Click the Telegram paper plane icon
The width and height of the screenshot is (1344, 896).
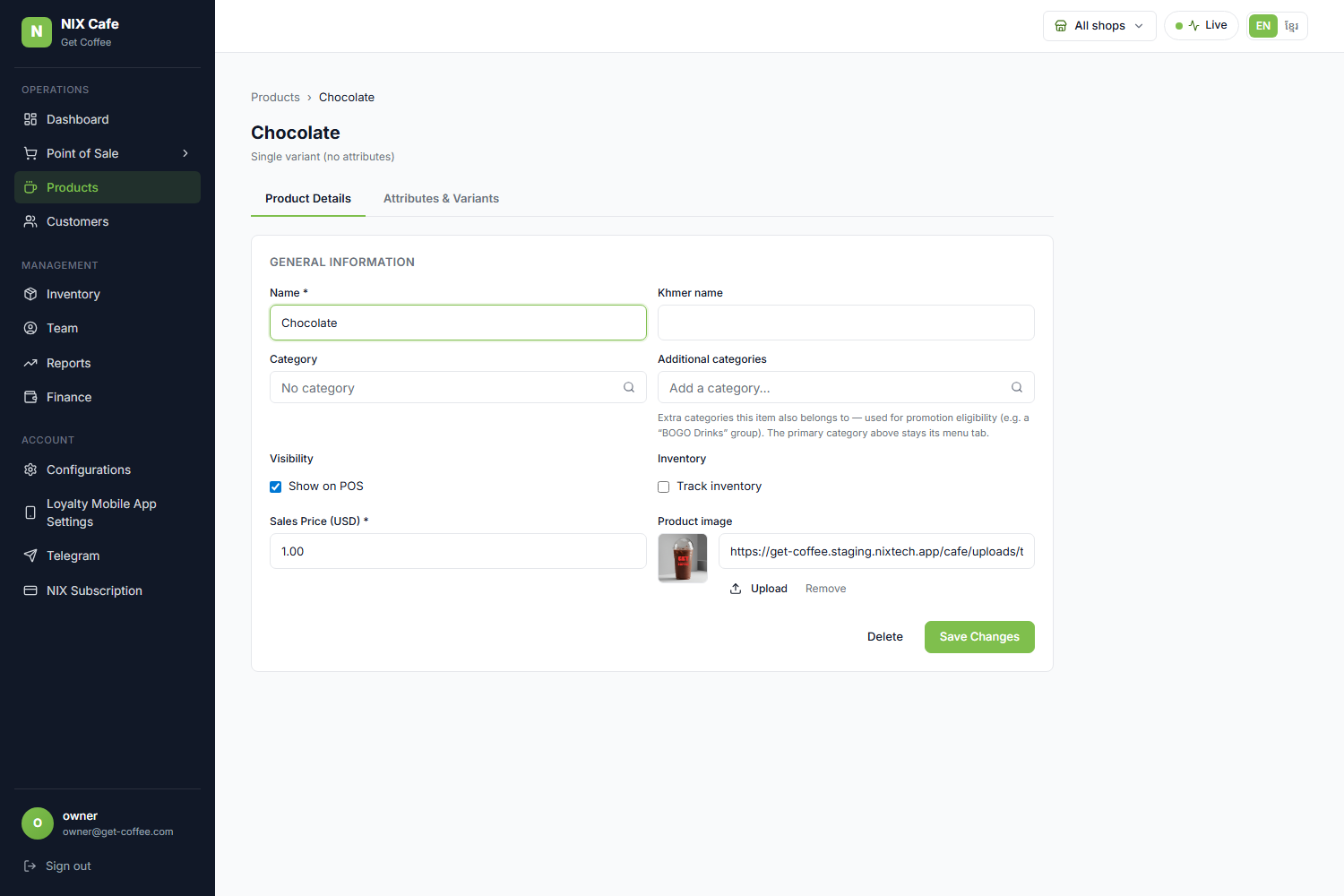pos(30,556)
